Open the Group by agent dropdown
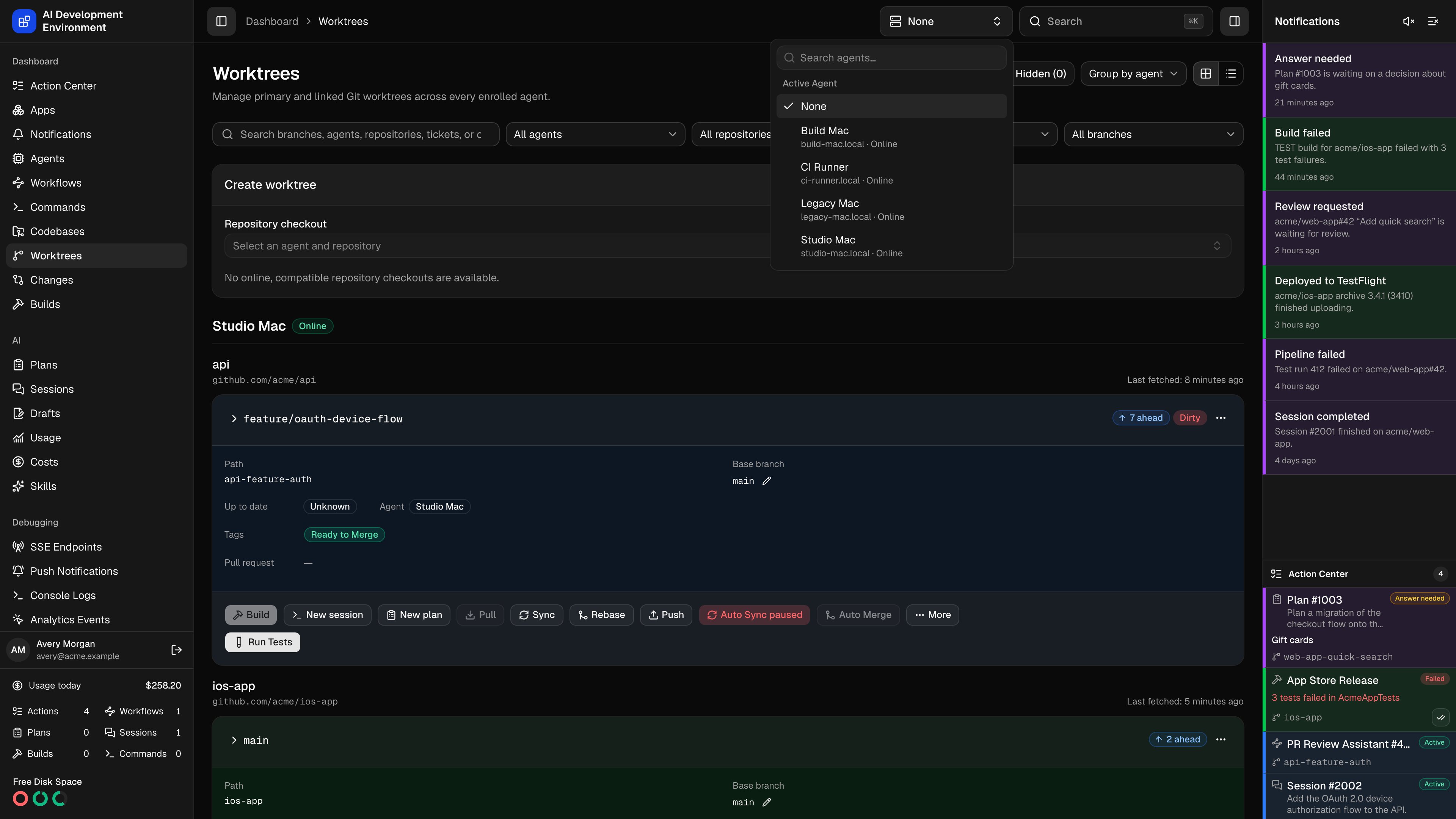Image resolution: width=1456 pixels, height=819 pixels. pyautogui.click(x=1133, y=74)
